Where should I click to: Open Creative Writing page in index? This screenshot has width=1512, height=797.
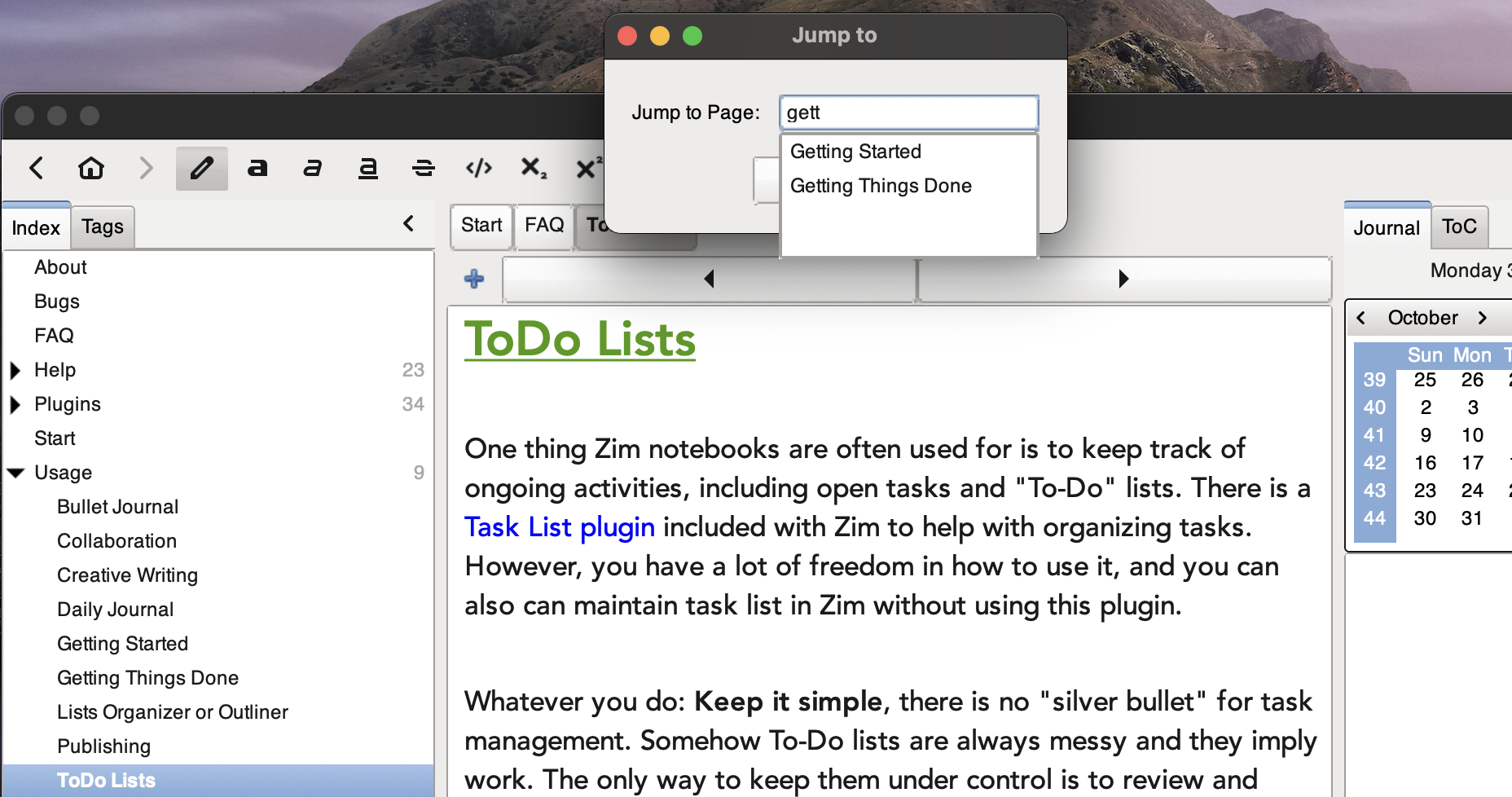pyautogui.click(x=127, y=575)
